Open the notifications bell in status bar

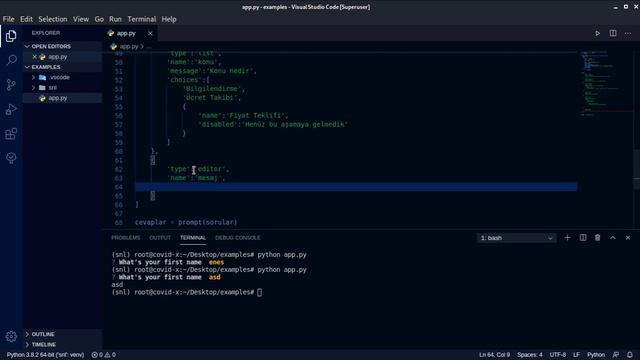(630, 355)
